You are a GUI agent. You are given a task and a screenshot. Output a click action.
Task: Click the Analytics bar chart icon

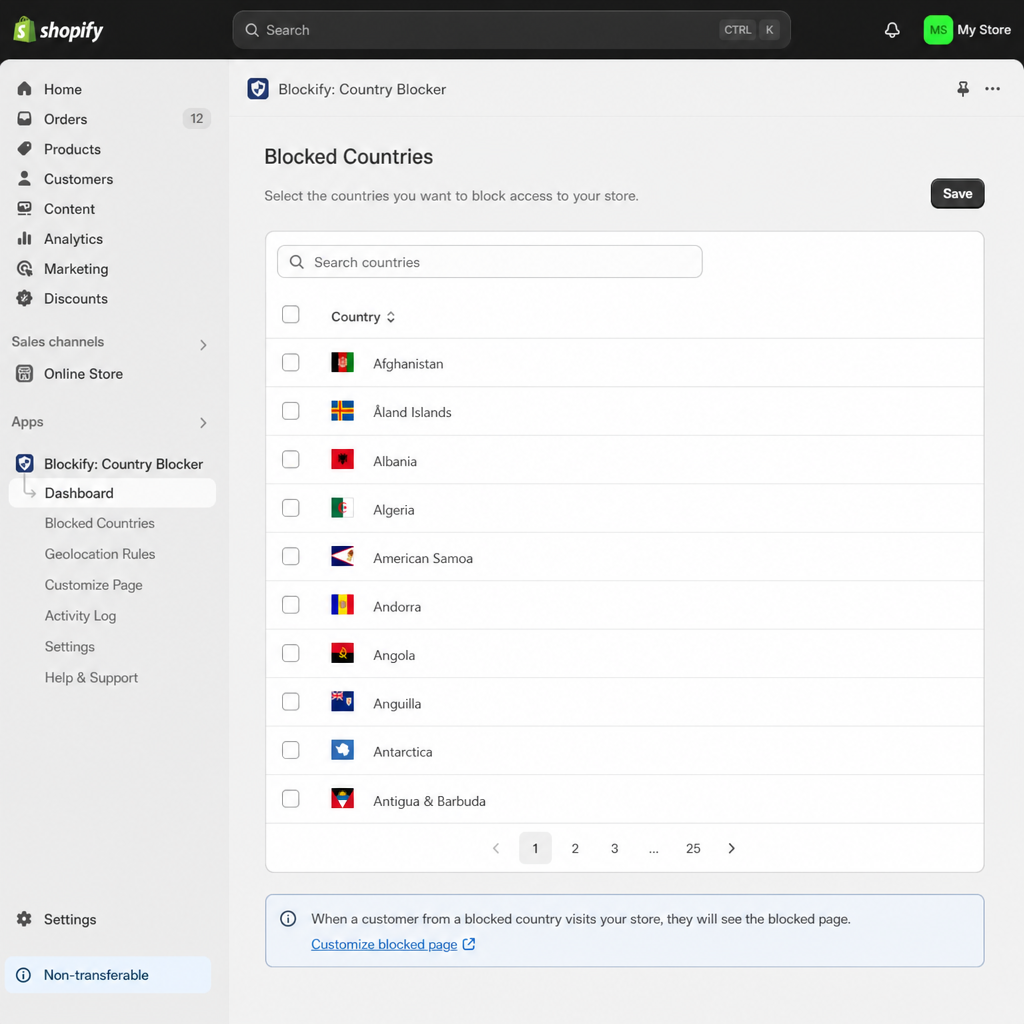tap(25, 238)
